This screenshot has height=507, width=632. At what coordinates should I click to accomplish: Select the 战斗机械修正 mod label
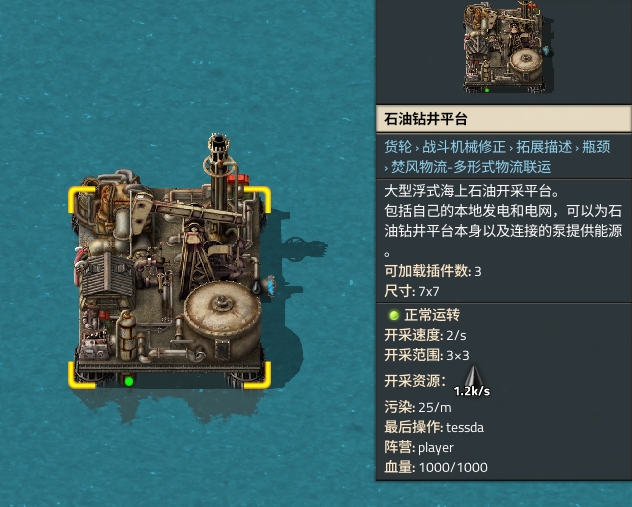(464, 147)
